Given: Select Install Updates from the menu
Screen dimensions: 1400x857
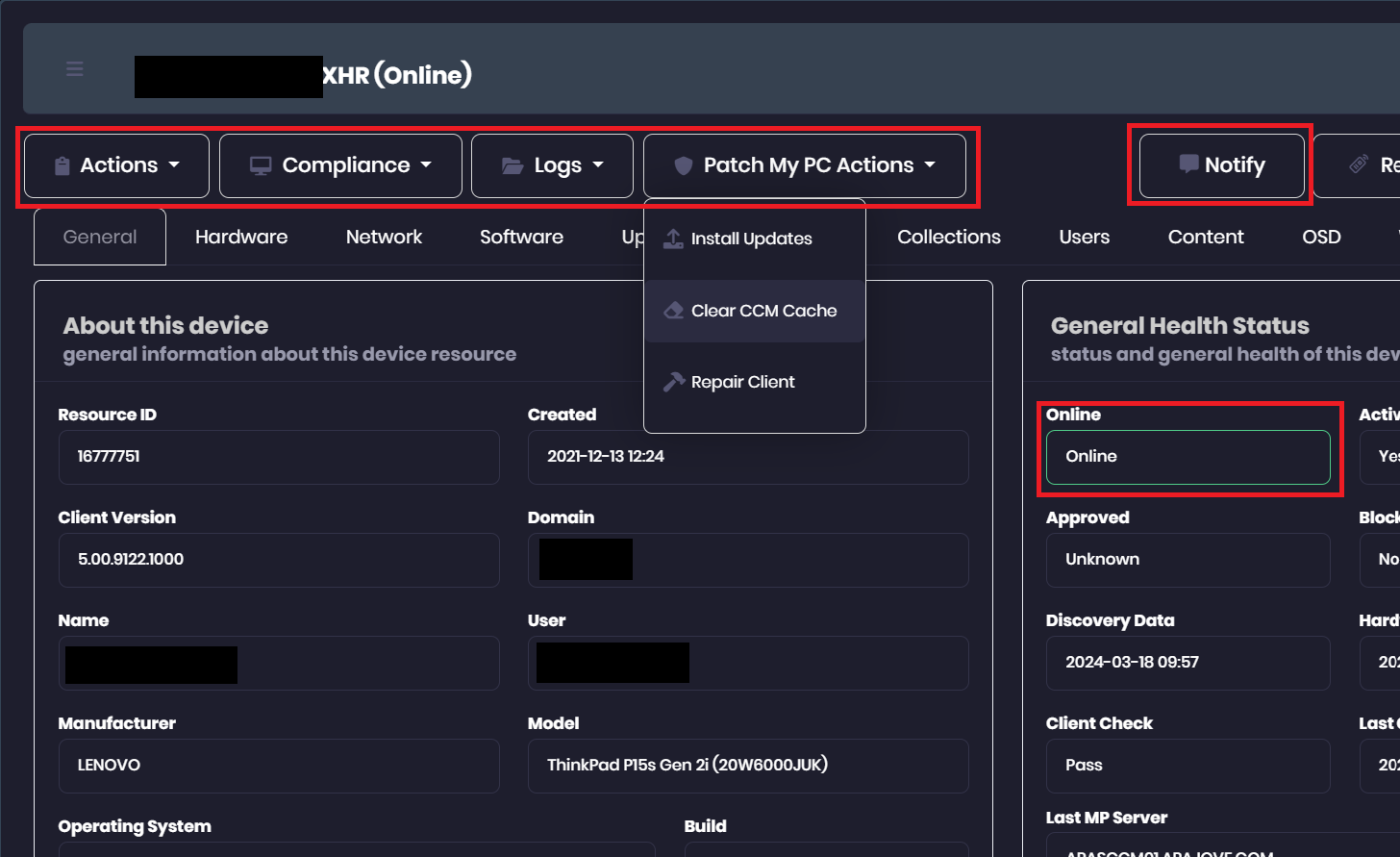Looking at the screenshot, I should (751, 239).
